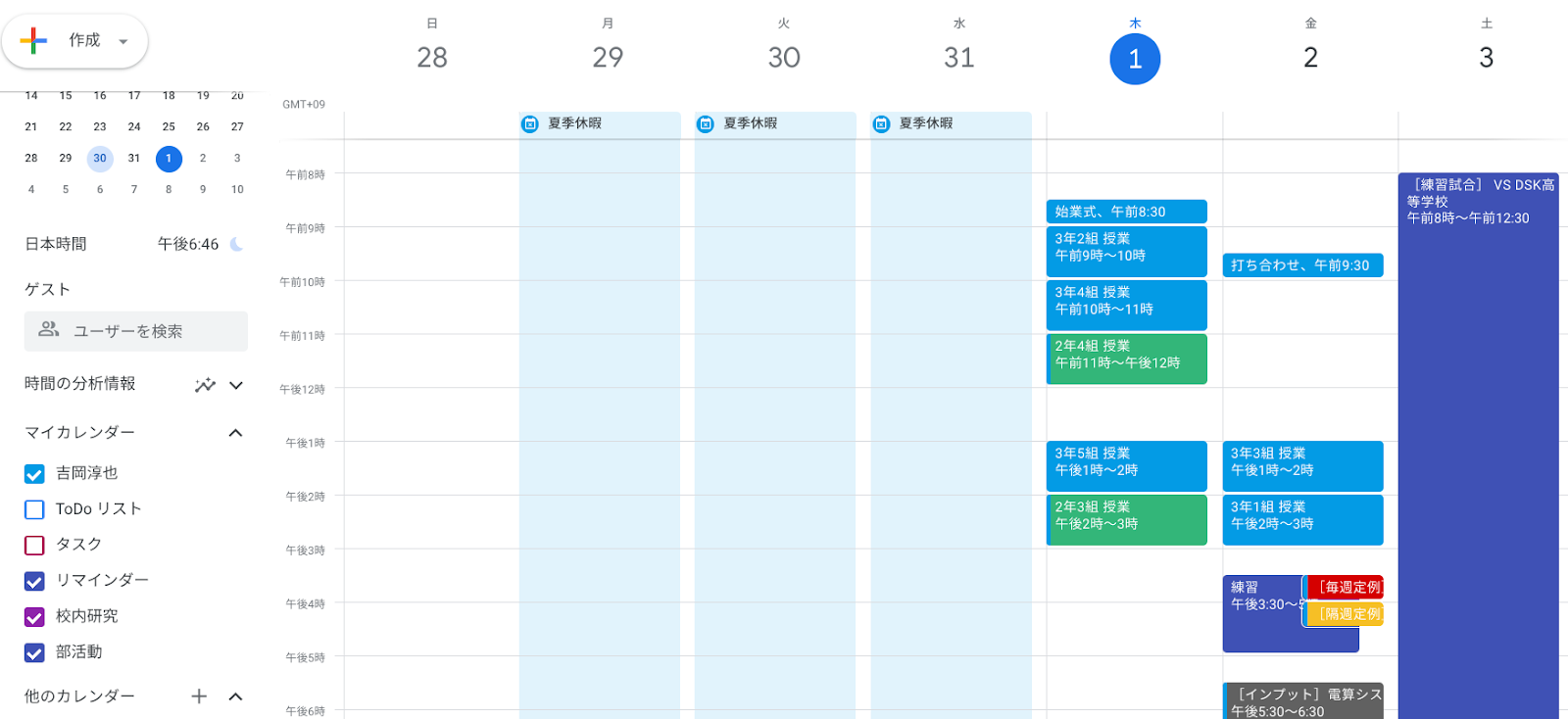Open the red 毎週定例 event

[x=1345, y=588]
